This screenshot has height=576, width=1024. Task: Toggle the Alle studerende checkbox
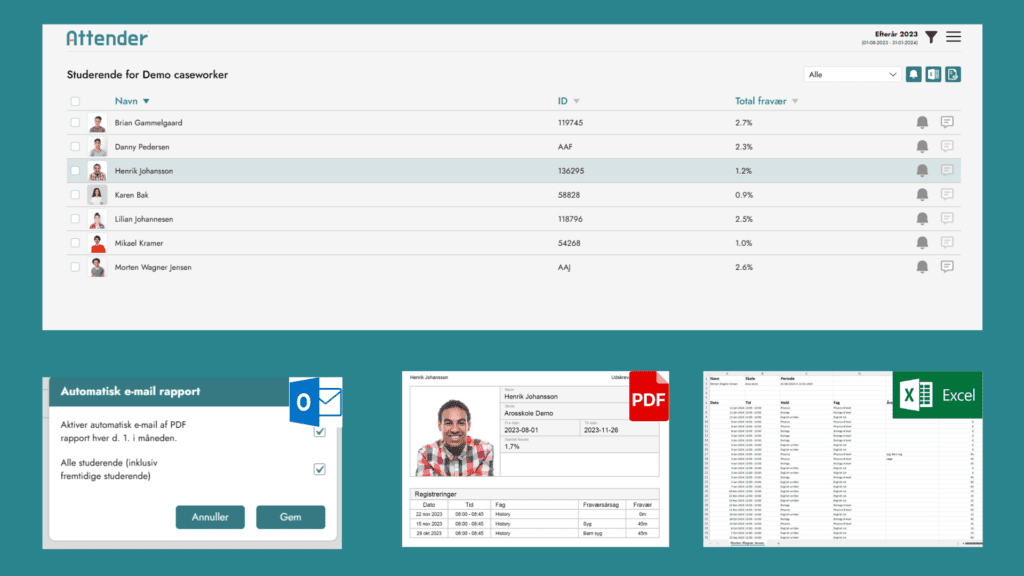pos(320,469)
